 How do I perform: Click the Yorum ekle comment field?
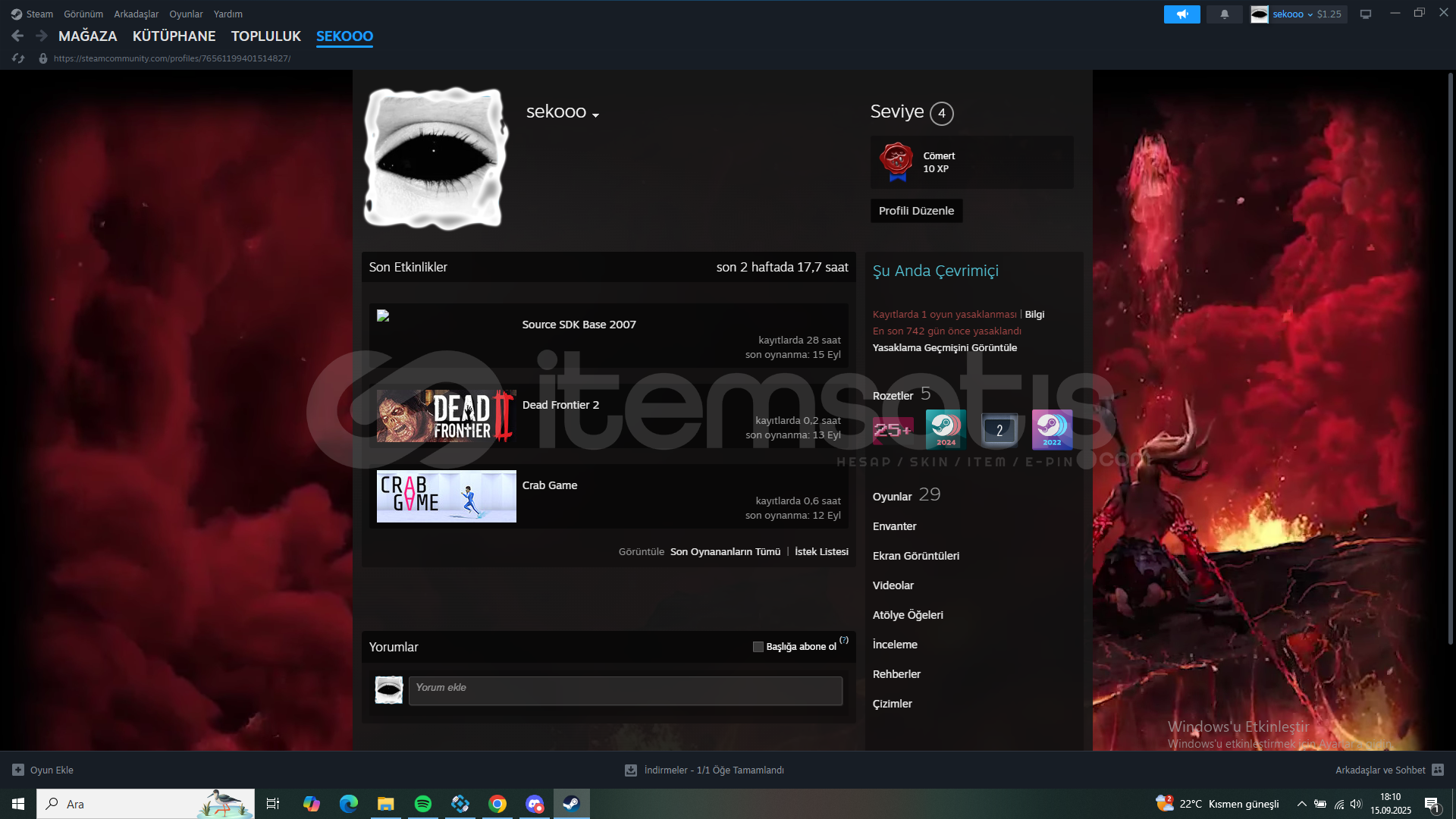626,691
